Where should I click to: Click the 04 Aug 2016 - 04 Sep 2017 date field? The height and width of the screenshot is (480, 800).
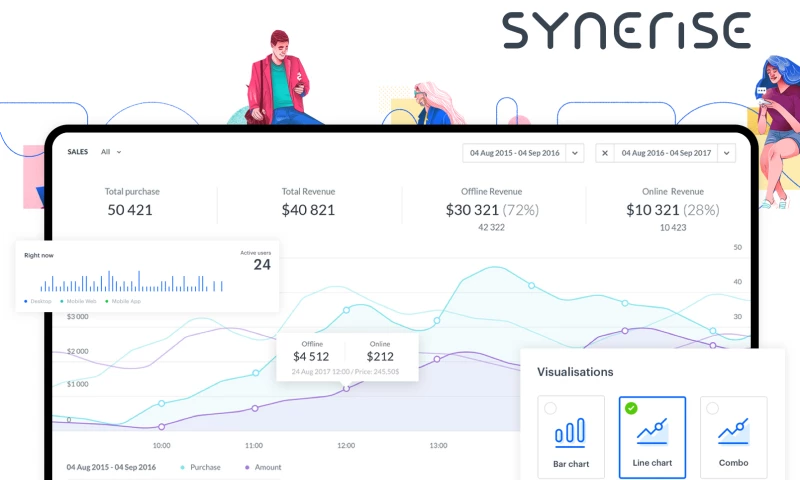pyautogui.click(x=666, y=153)
